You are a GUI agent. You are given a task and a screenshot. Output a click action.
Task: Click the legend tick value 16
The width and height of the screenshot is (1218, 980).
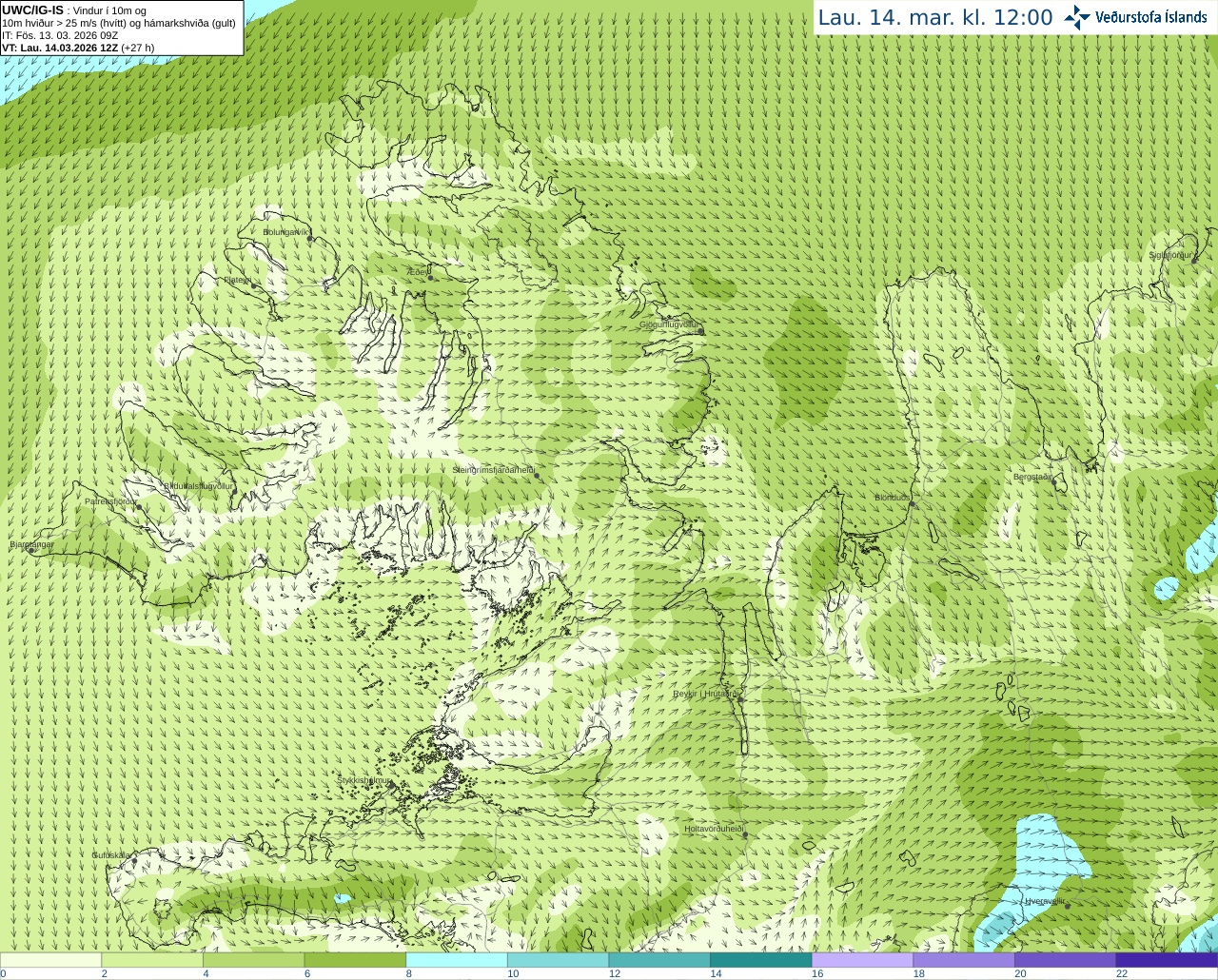coord(817,973)
